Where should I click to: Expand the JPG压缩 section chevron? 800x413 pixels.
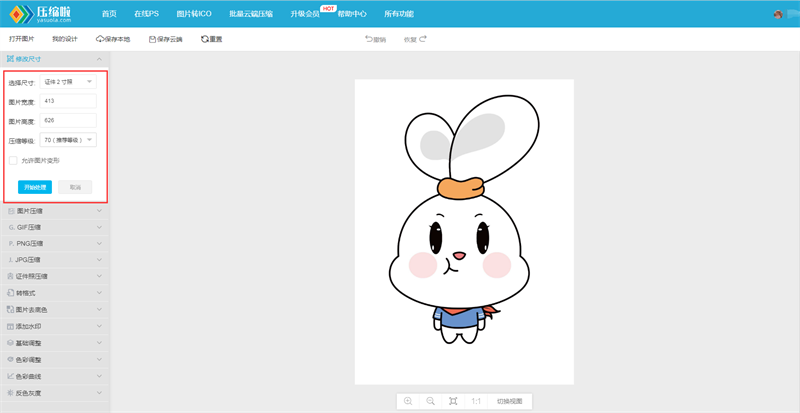(99, 259)
